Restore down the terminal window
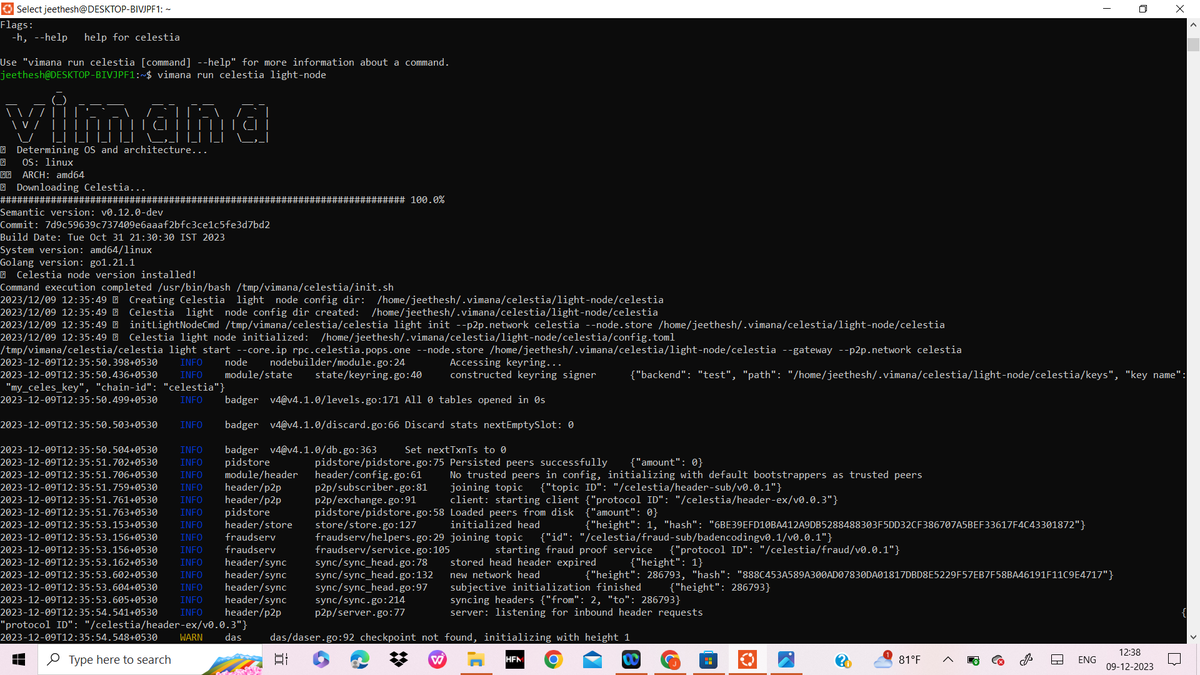The height and width of the screenshot is (675, 1200). click(1143, 8)
